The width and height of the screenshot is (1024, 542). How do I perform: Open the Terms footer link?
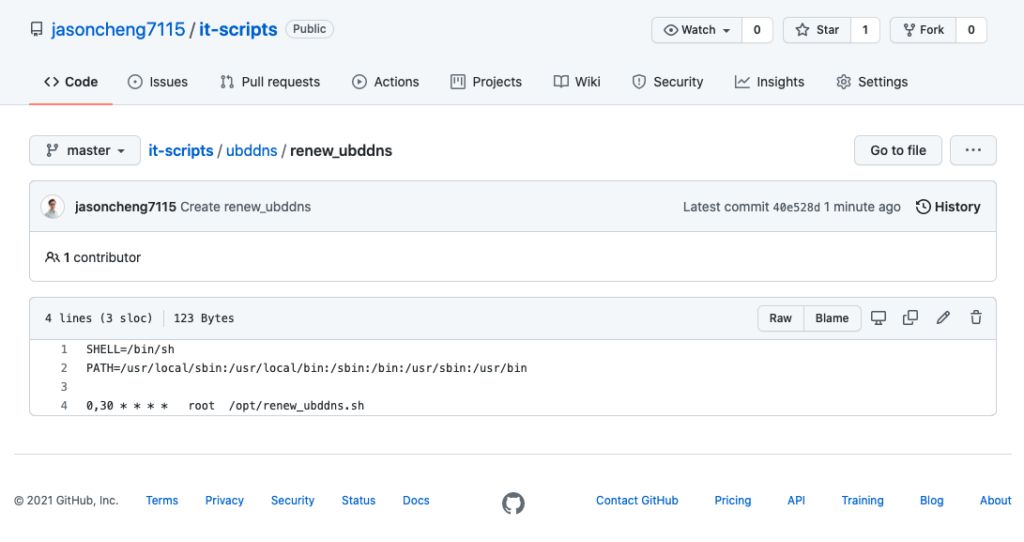coord(162,500)
